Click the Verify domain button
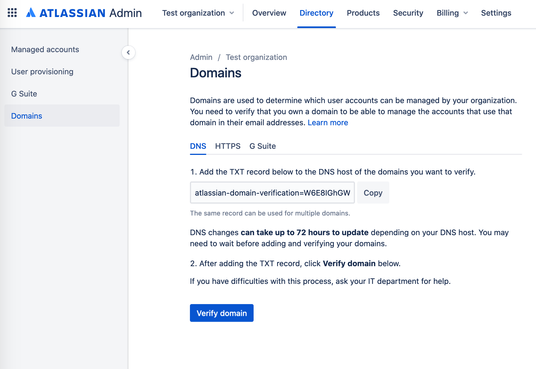 [x=222, y=313]
